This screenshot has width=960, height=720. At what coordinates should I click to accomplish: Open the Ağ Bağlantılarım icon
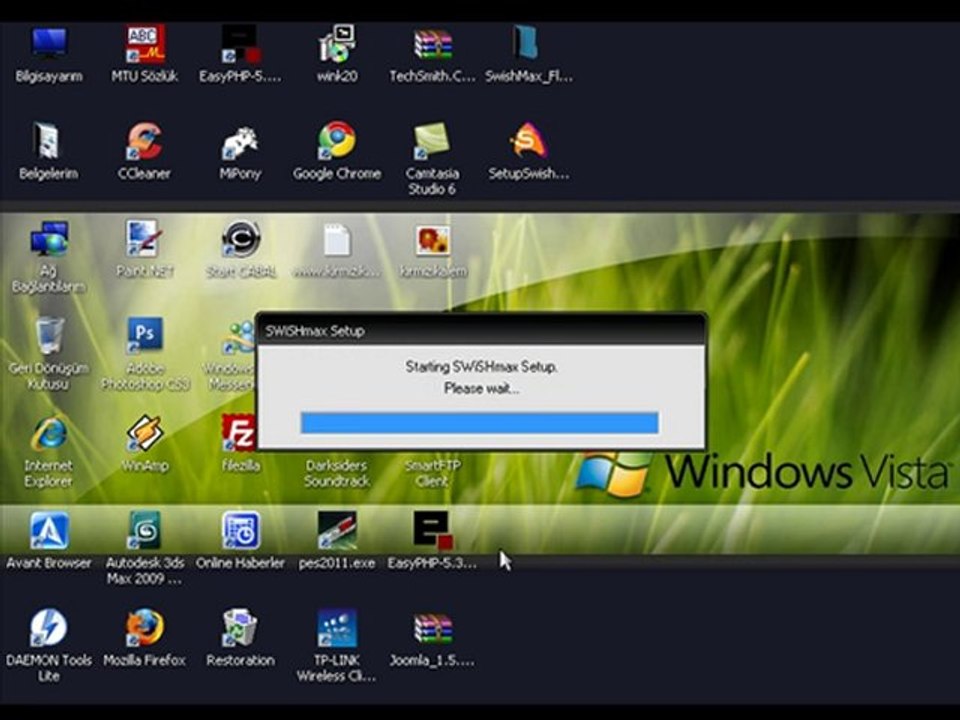49,239
